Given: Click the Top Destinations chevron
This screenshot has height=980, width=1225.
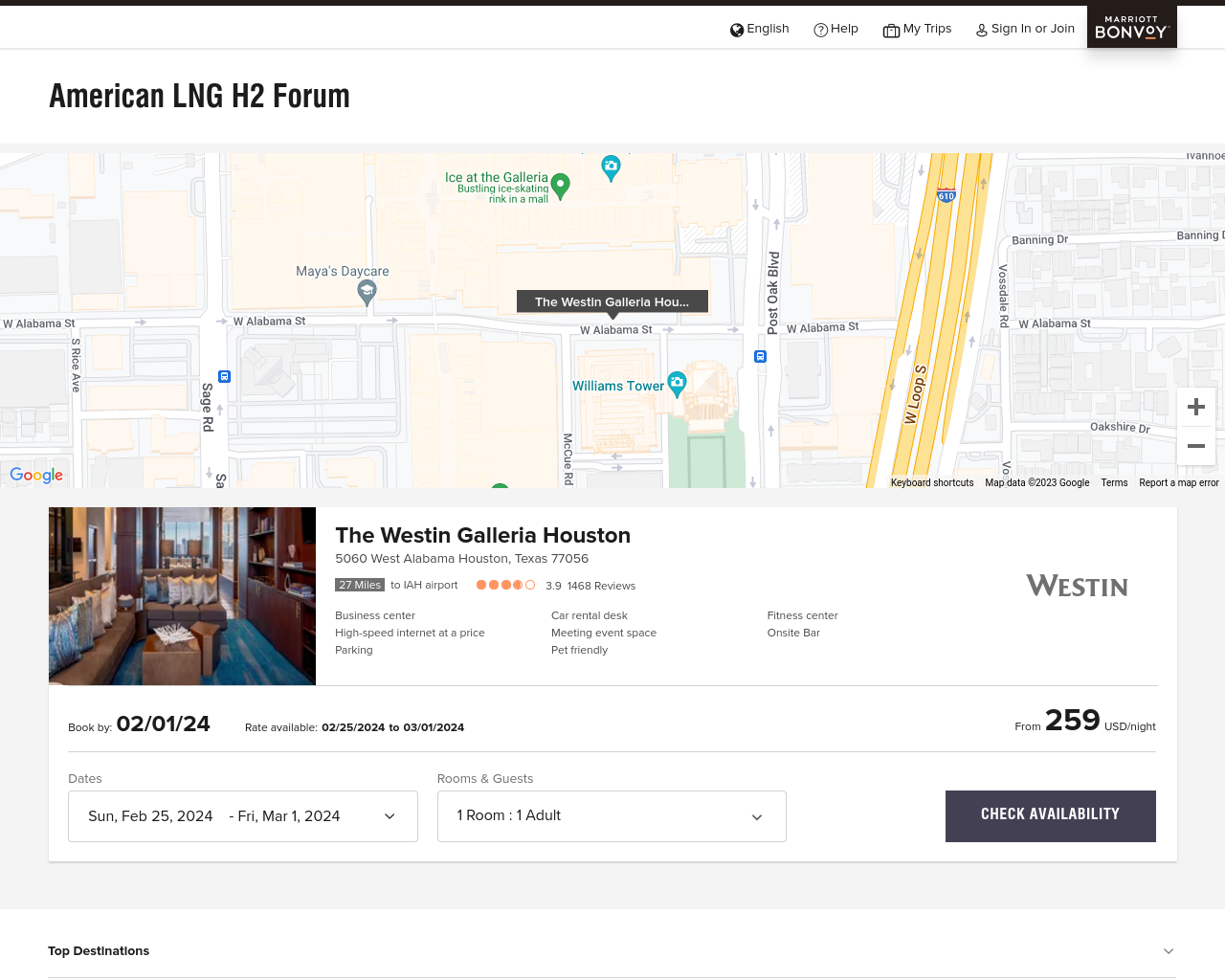Looking at the screenshot, I should (x=1169, y=951).
